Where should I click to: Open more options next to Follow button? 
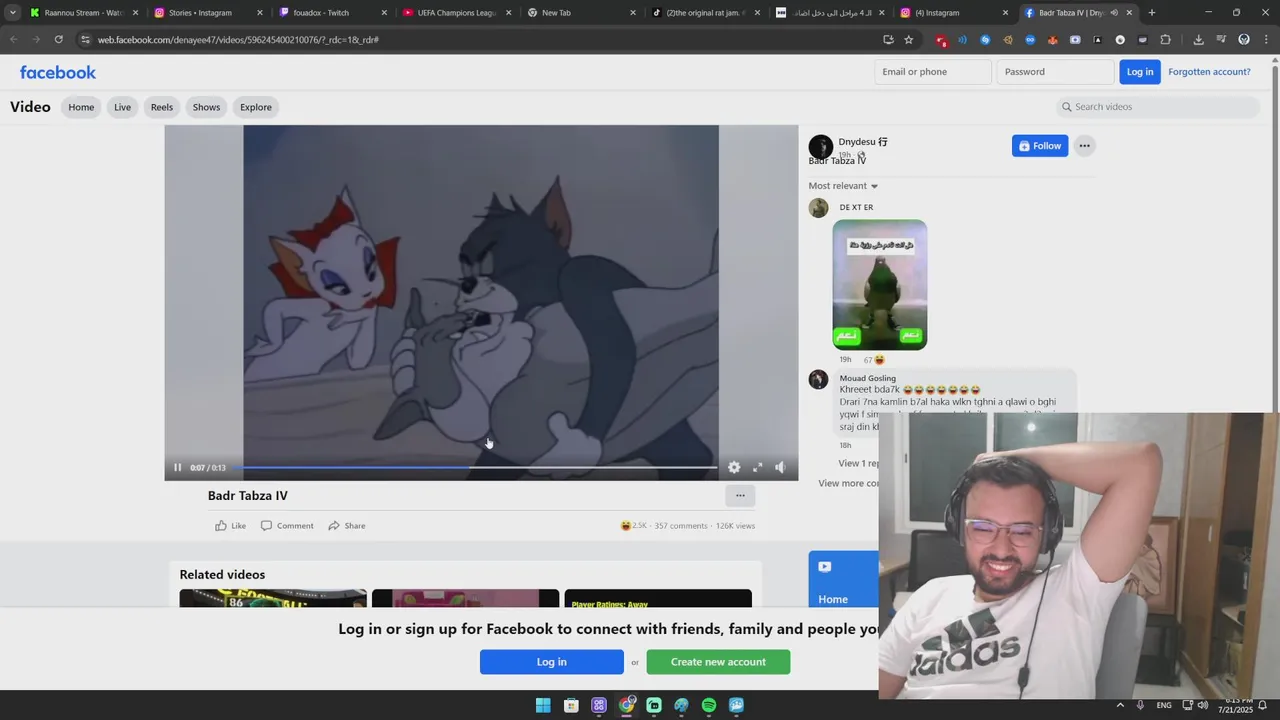pos(1084,146)
